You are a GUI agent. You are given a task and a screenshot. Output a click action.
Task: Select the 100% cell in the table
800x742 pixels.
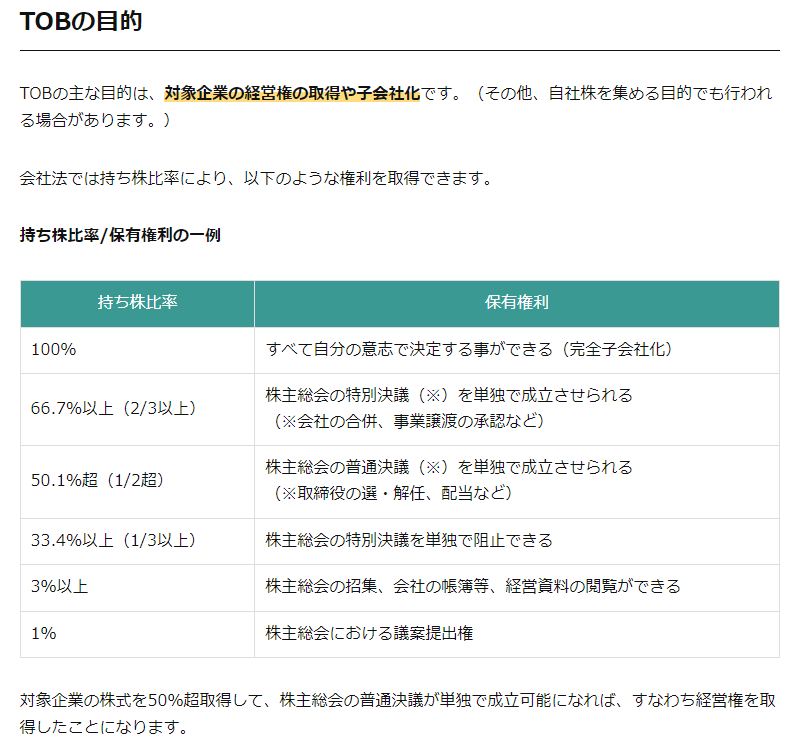54,350
